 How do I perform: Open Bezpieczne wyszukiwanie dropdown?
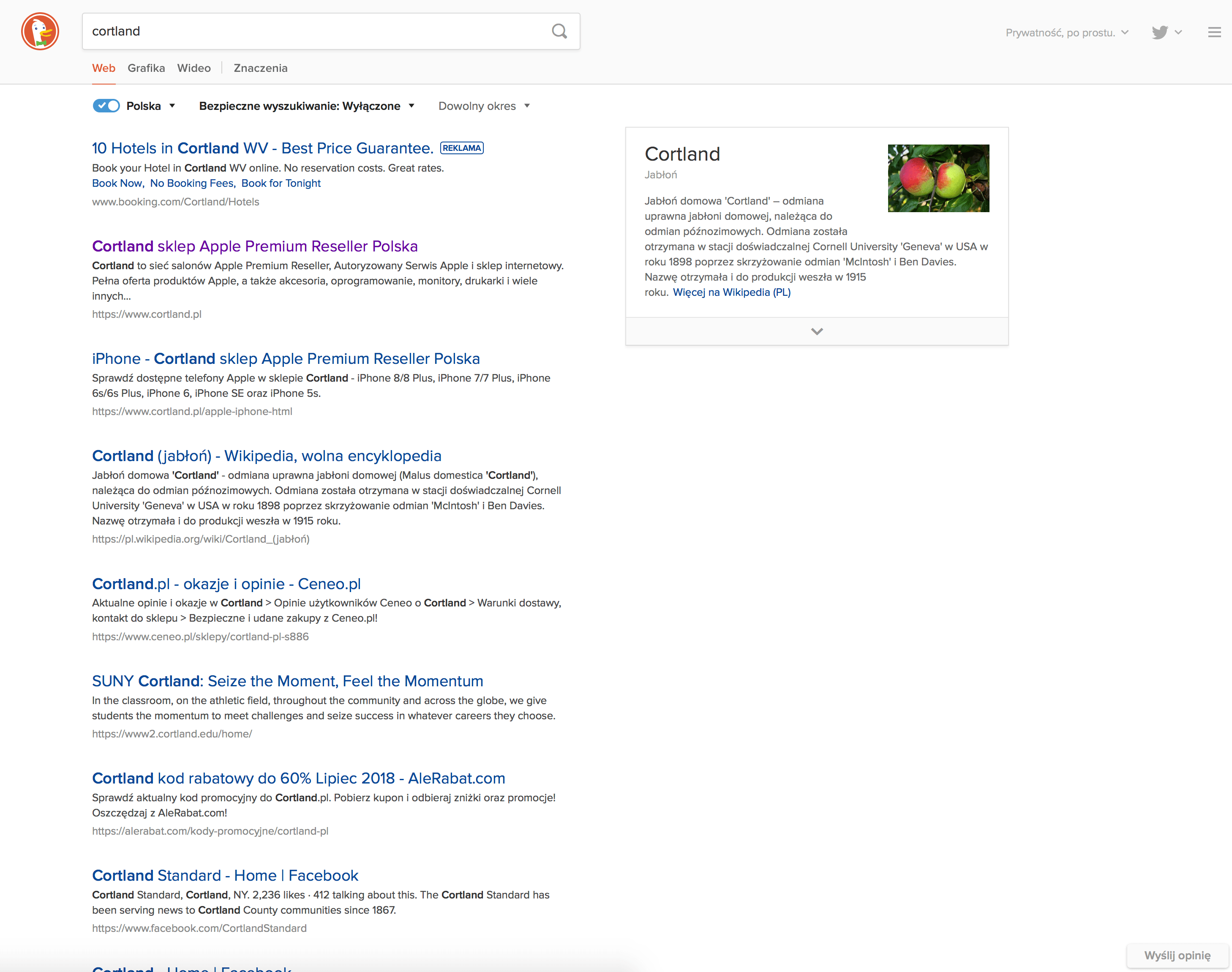(x=307, y=106)
